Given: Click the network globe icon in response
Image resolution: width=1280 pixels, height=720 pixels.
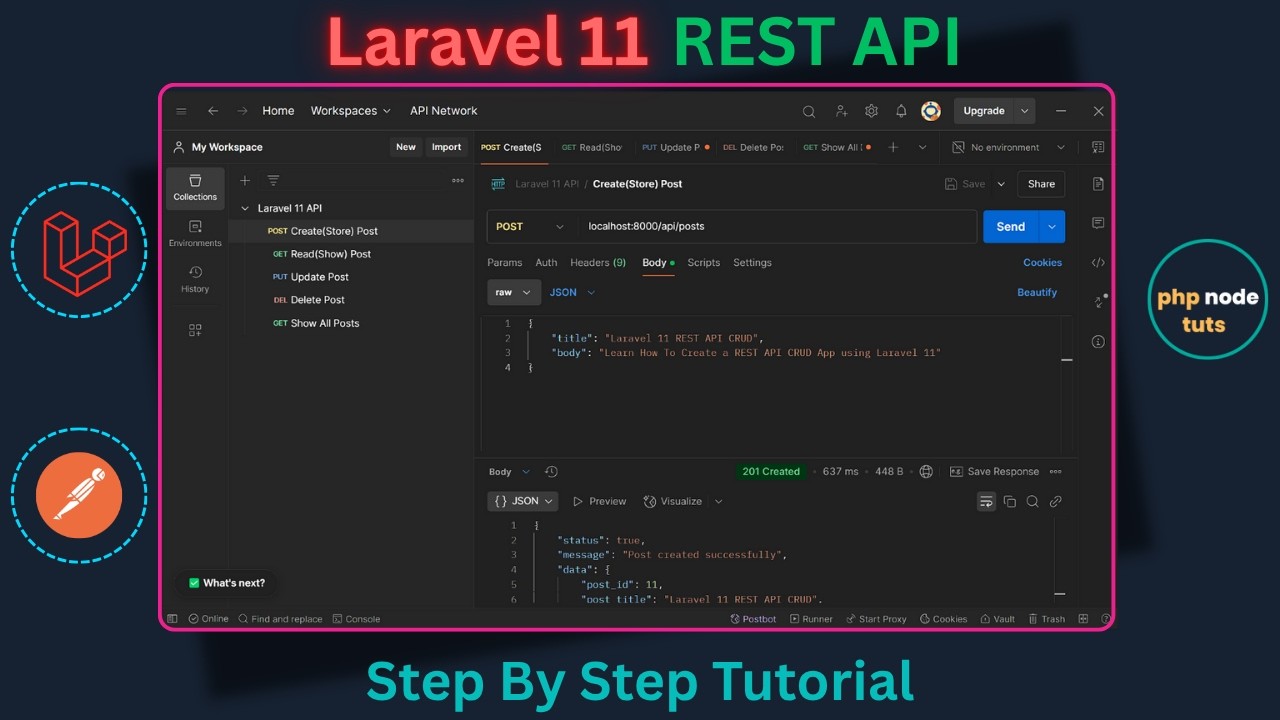Looking at the screenshot, I should (x=926, y=472).
